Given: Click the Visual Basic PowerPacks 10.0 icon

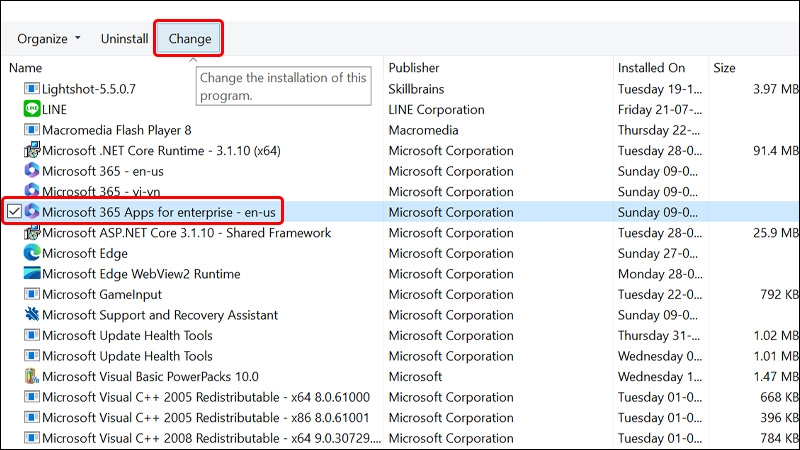Looking at the screenshot, I should [x=32, y=376].
